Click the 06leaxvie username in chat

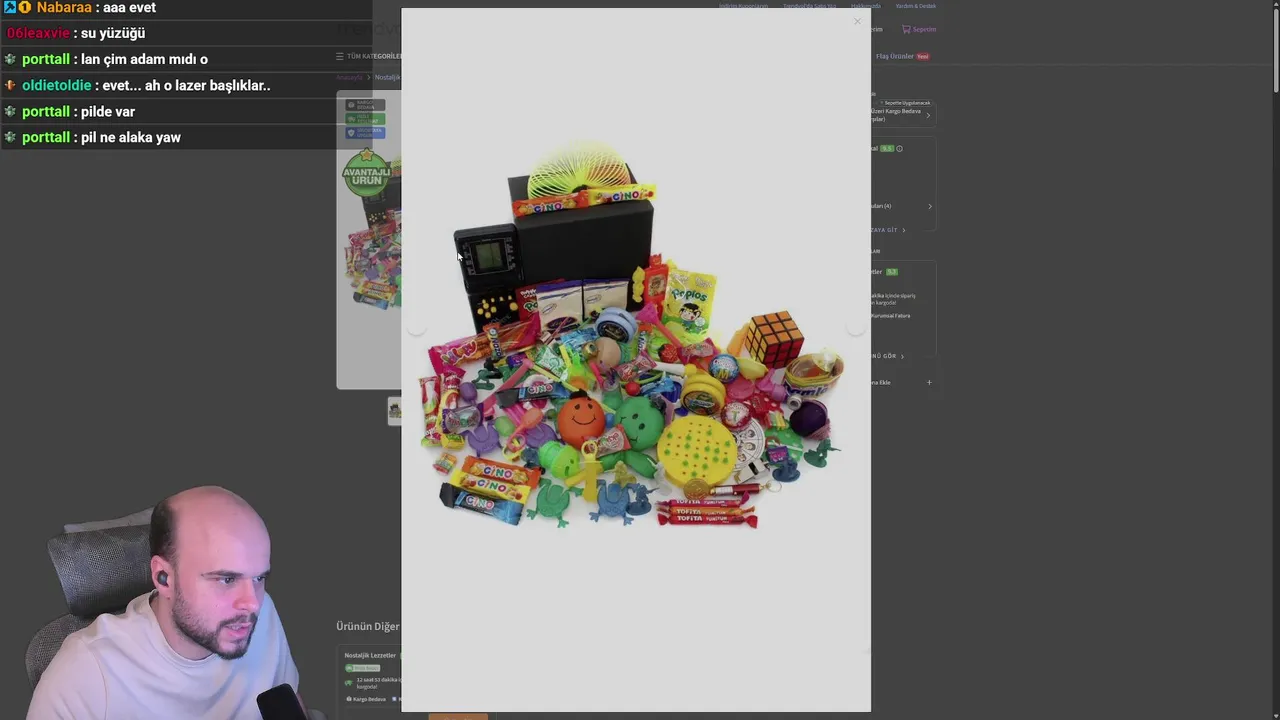[x=38, y=33]
